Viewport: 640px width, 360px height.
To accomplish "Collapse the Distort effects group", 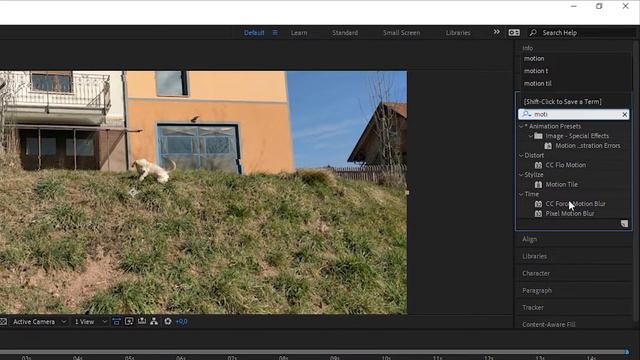I will [x=521, y=156].
